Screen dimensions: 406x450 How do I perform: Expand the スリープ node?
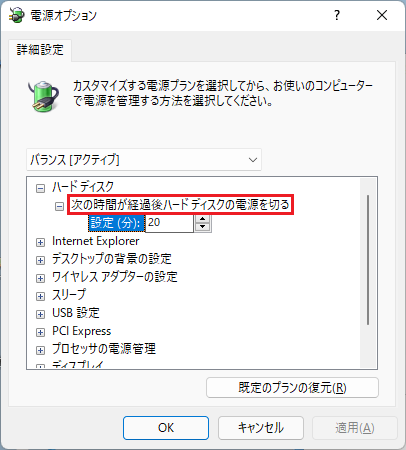[40, 296]
